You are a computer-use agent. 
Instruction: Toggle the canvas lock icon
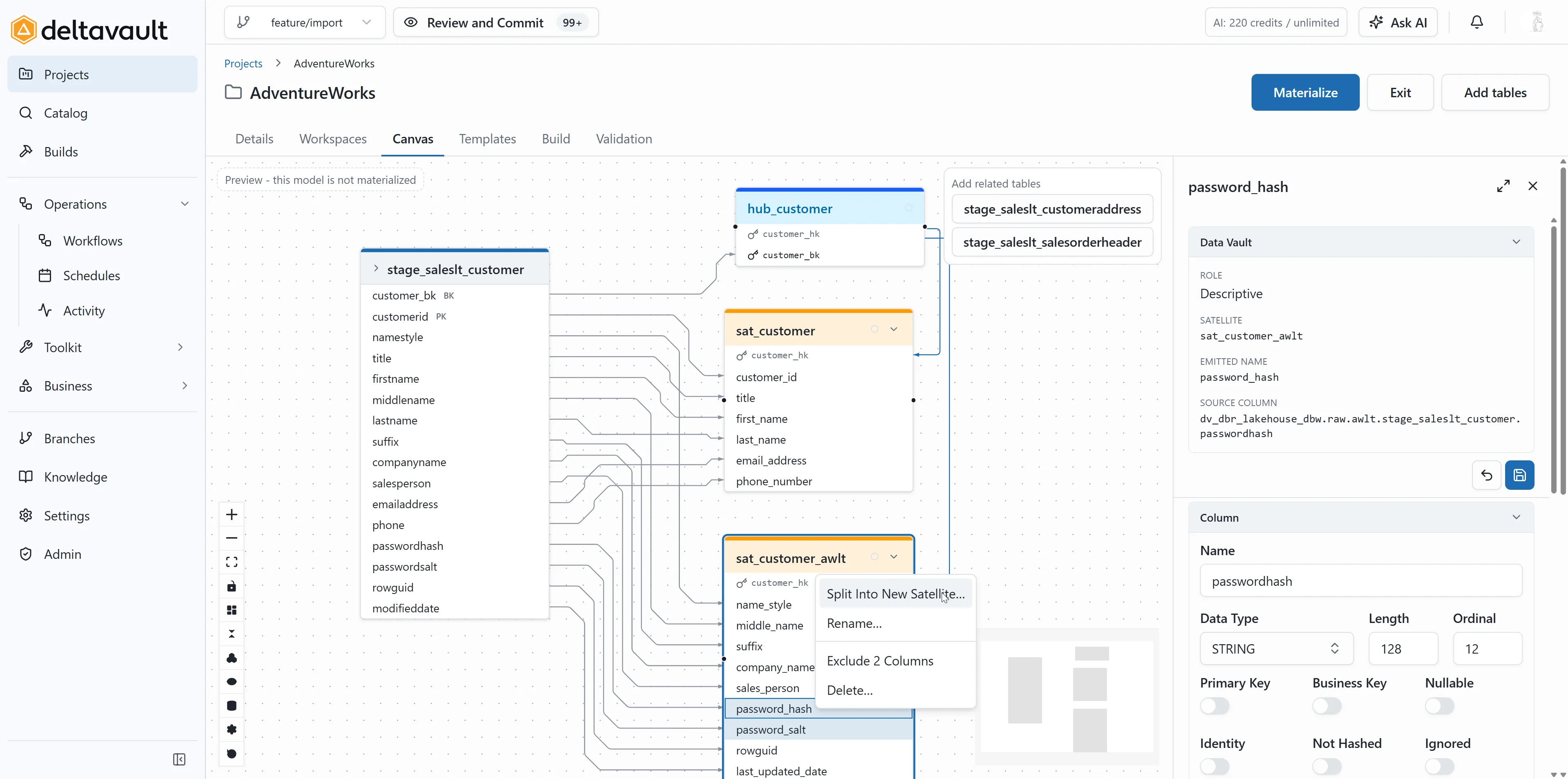pos(231,587)
